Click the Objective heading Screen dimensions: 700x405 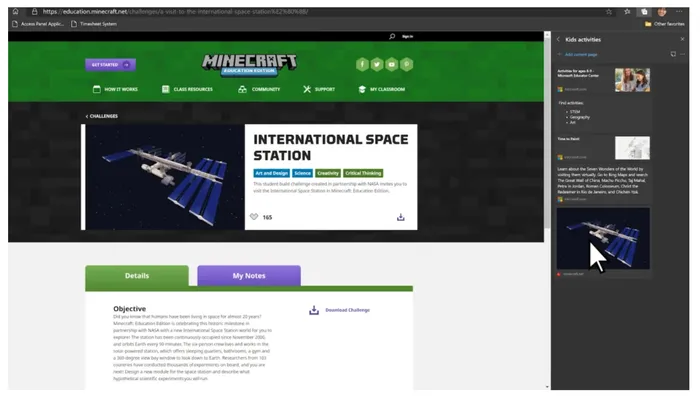click(x=129, y=309)
